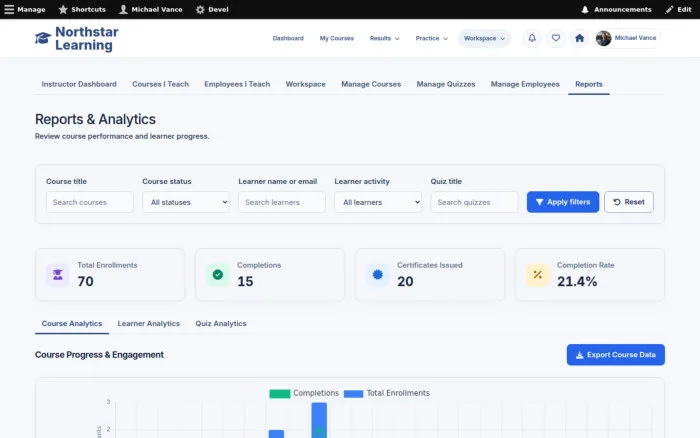Image resolution: width=700 pixels, height=438 pixels.
Task: Expand the Workspace header dropdown
Action: point(484,38)
